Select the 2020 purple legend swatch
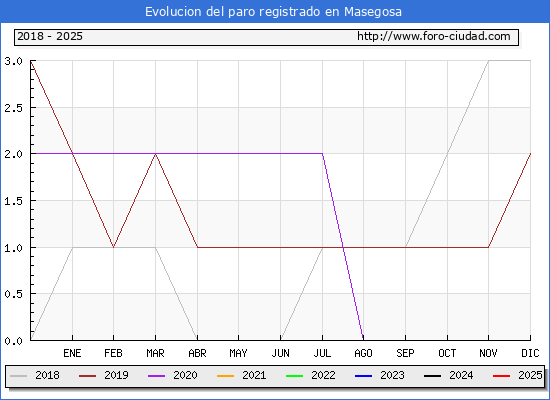This screenshot has width=550, height=400. pyautogui.click(x=156, y=376)
